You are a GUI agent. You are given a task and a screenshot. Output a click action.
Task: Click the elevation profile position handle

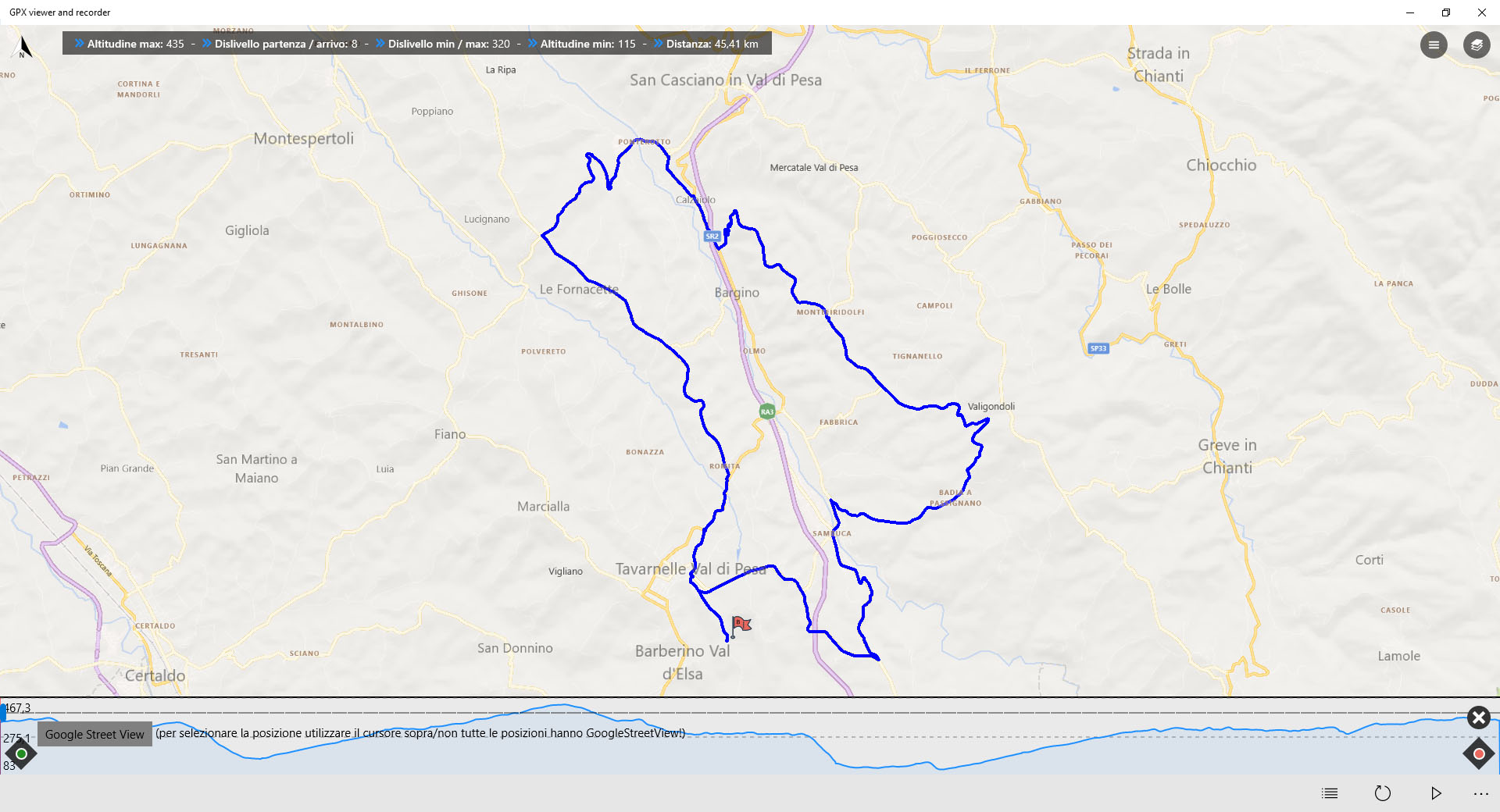tap(3, 711)
